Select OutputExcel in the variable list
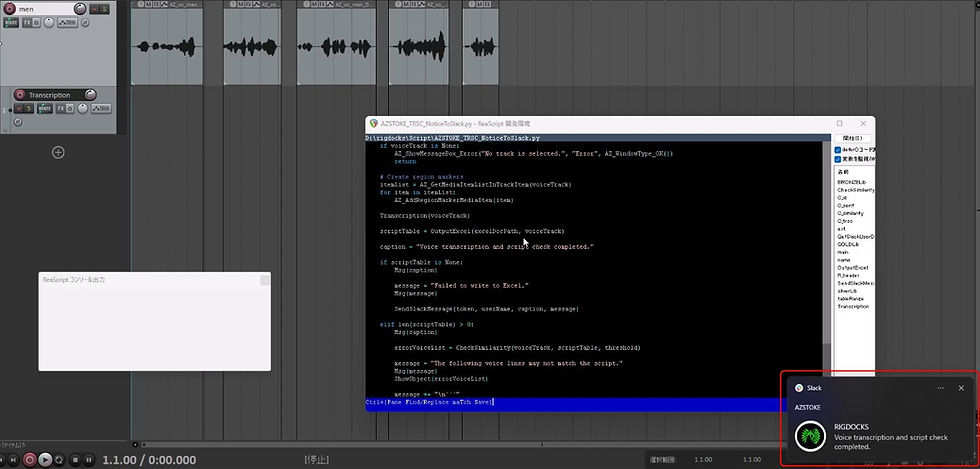Viewport: 980px width, 469px height. [853, 268]
